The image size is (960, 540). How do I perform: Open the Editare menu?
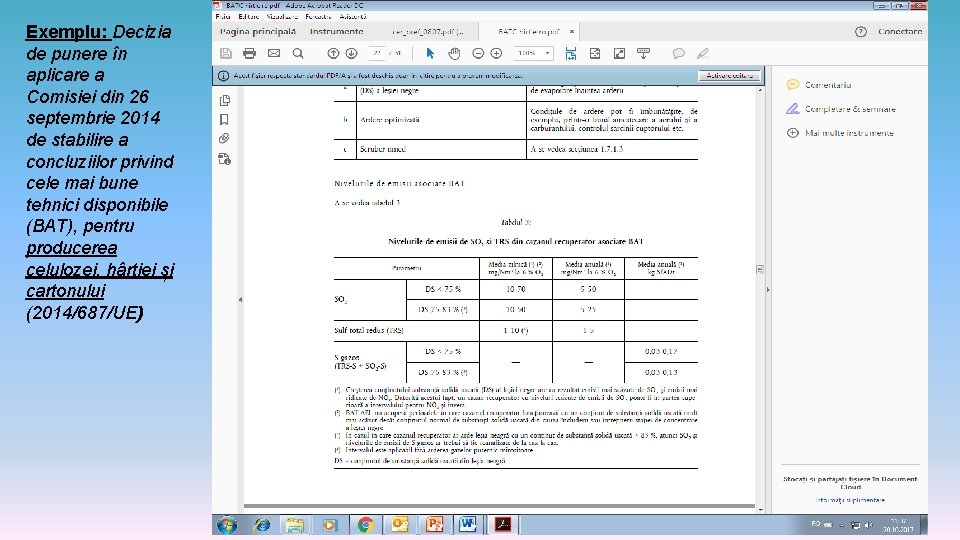pos(249,17)
